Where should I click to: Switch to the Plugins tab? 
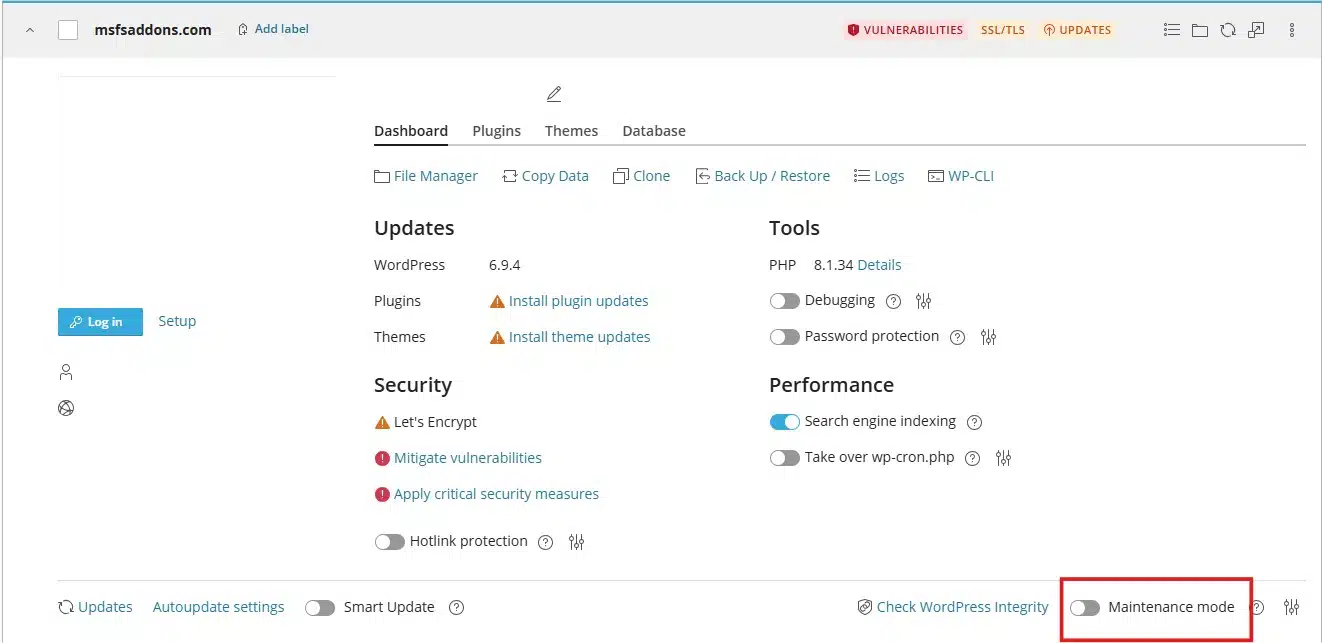click(x=496, y=130)
